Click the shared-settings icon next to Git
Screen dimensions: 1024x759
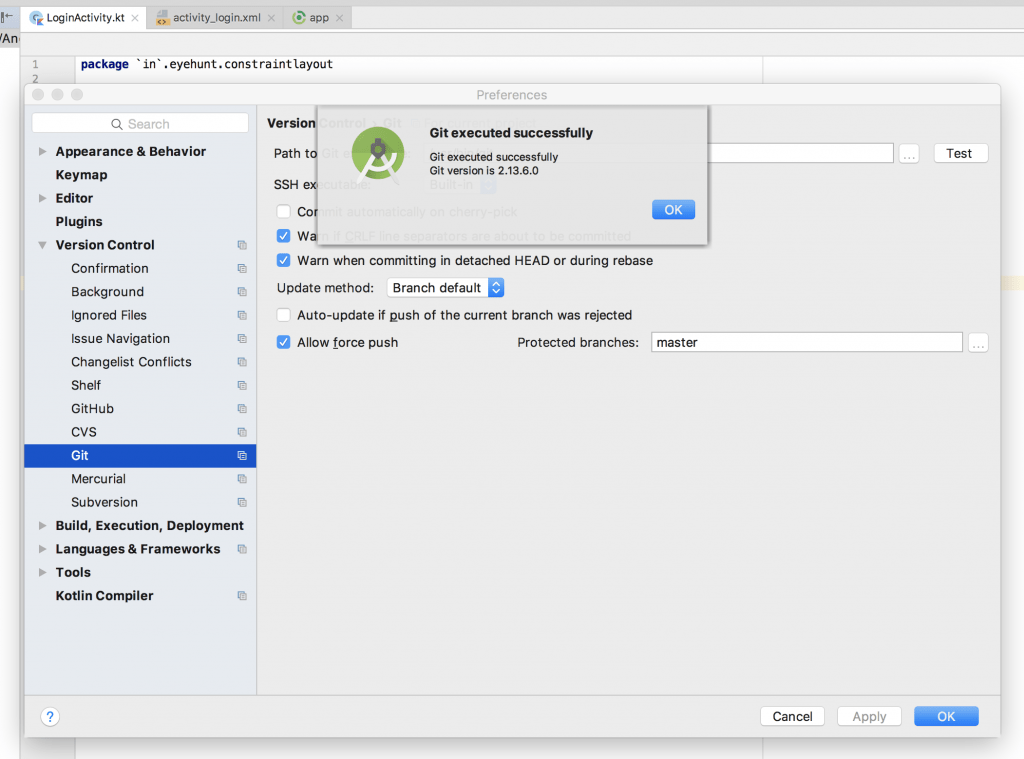(x=243, y=455)
